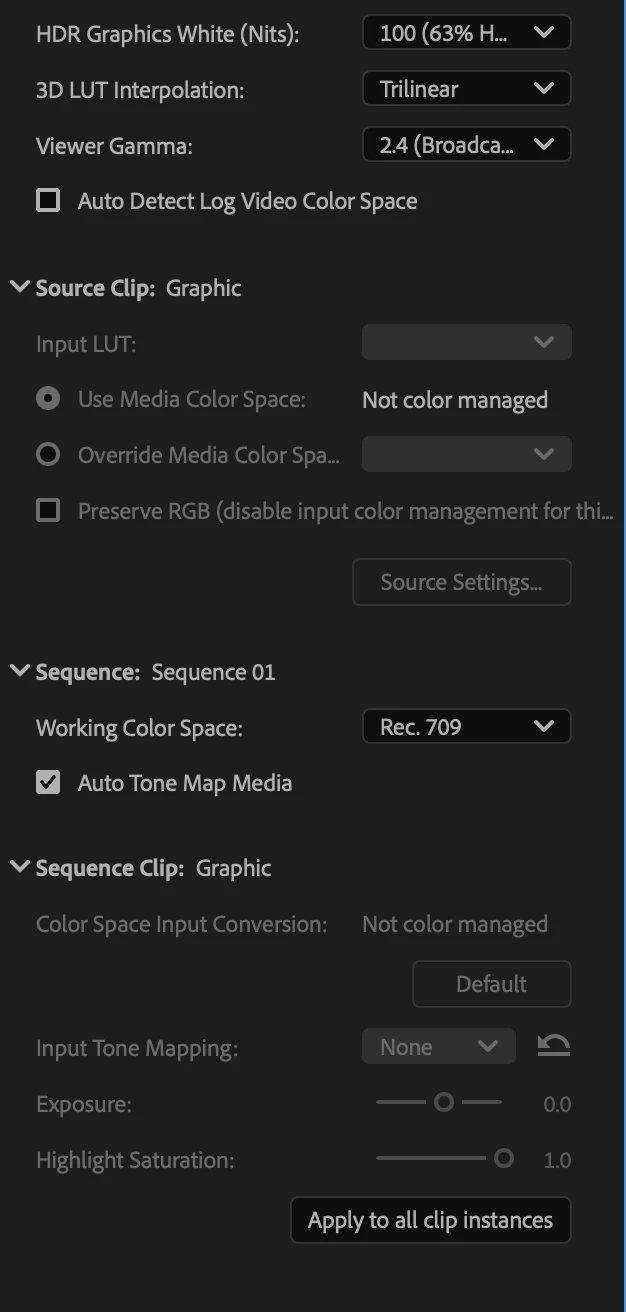Enable Auto Detect Log Video Color Space

point(48,201)
